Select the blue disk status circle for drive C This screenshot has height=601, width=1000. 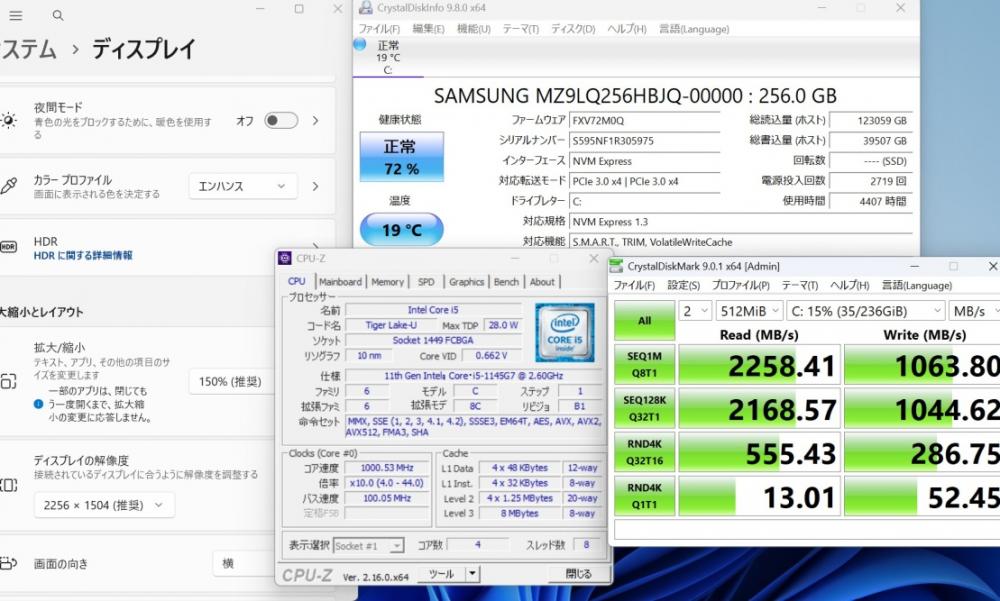click(360, 45)
